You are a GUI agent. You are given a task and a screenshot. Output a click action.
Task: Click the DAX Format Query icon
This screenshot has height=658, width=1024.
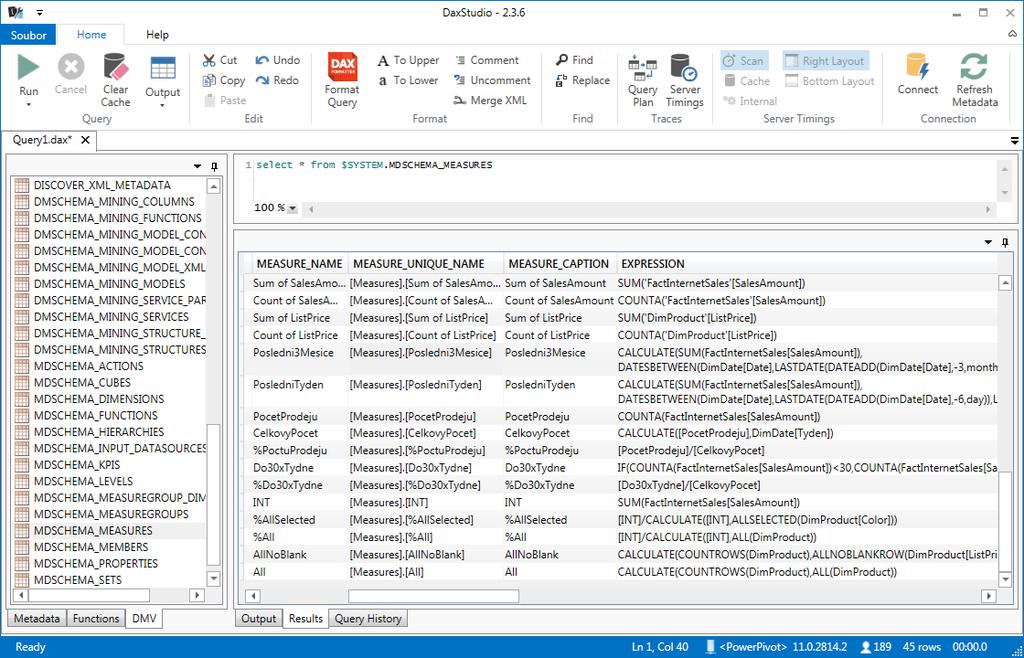point(342,67)
